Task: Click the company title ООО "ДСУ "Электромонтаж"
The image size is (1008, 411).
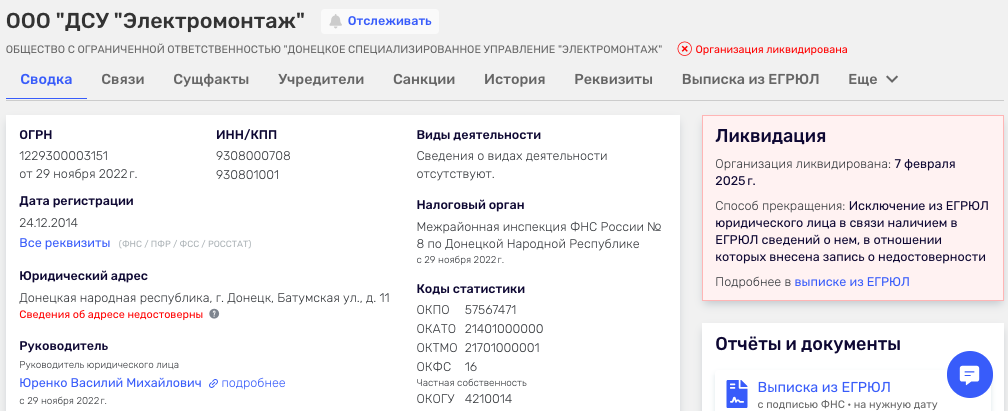Action: (x=156, y=21)
